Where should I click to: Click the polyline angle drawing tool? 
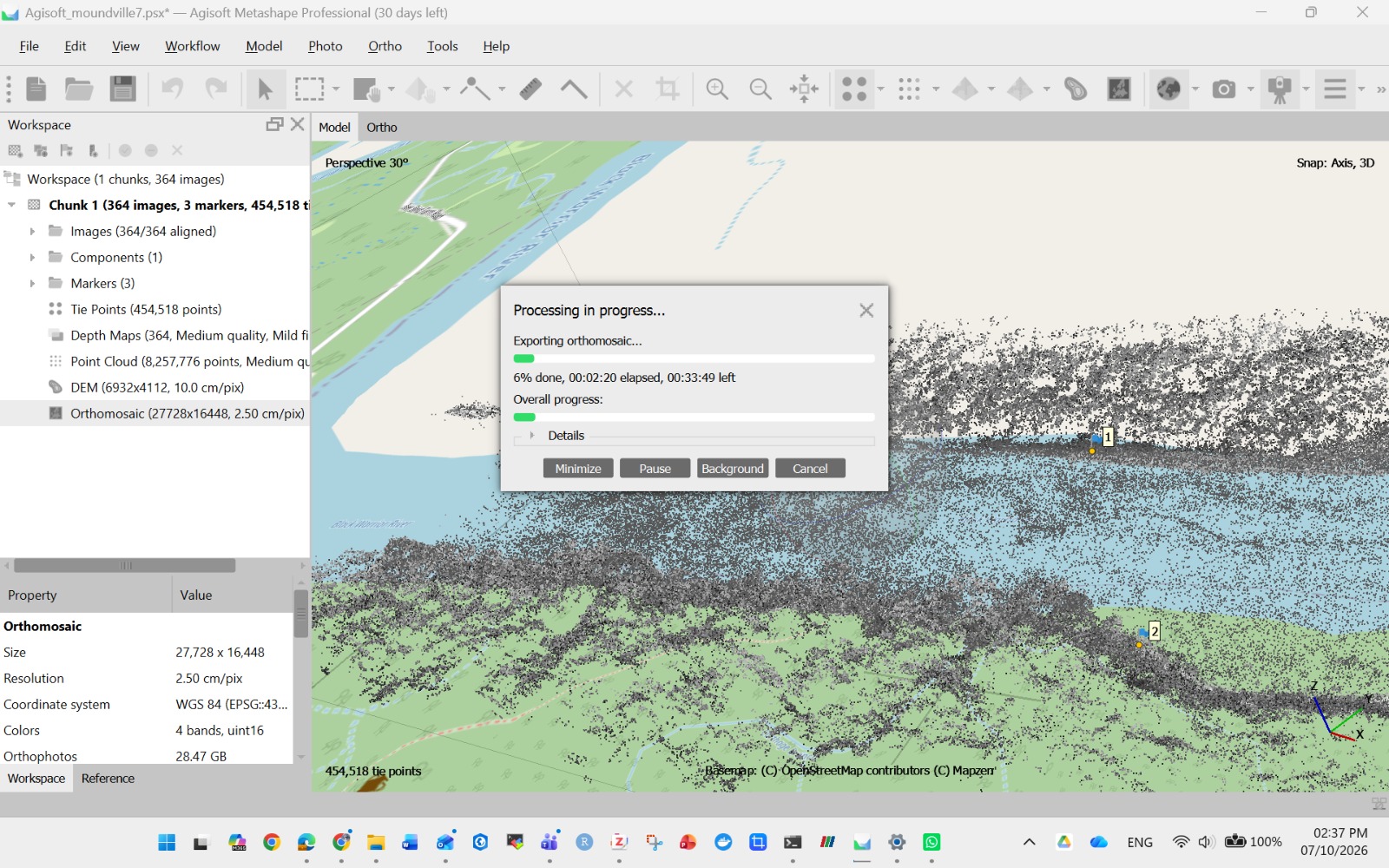pos(573,89)
